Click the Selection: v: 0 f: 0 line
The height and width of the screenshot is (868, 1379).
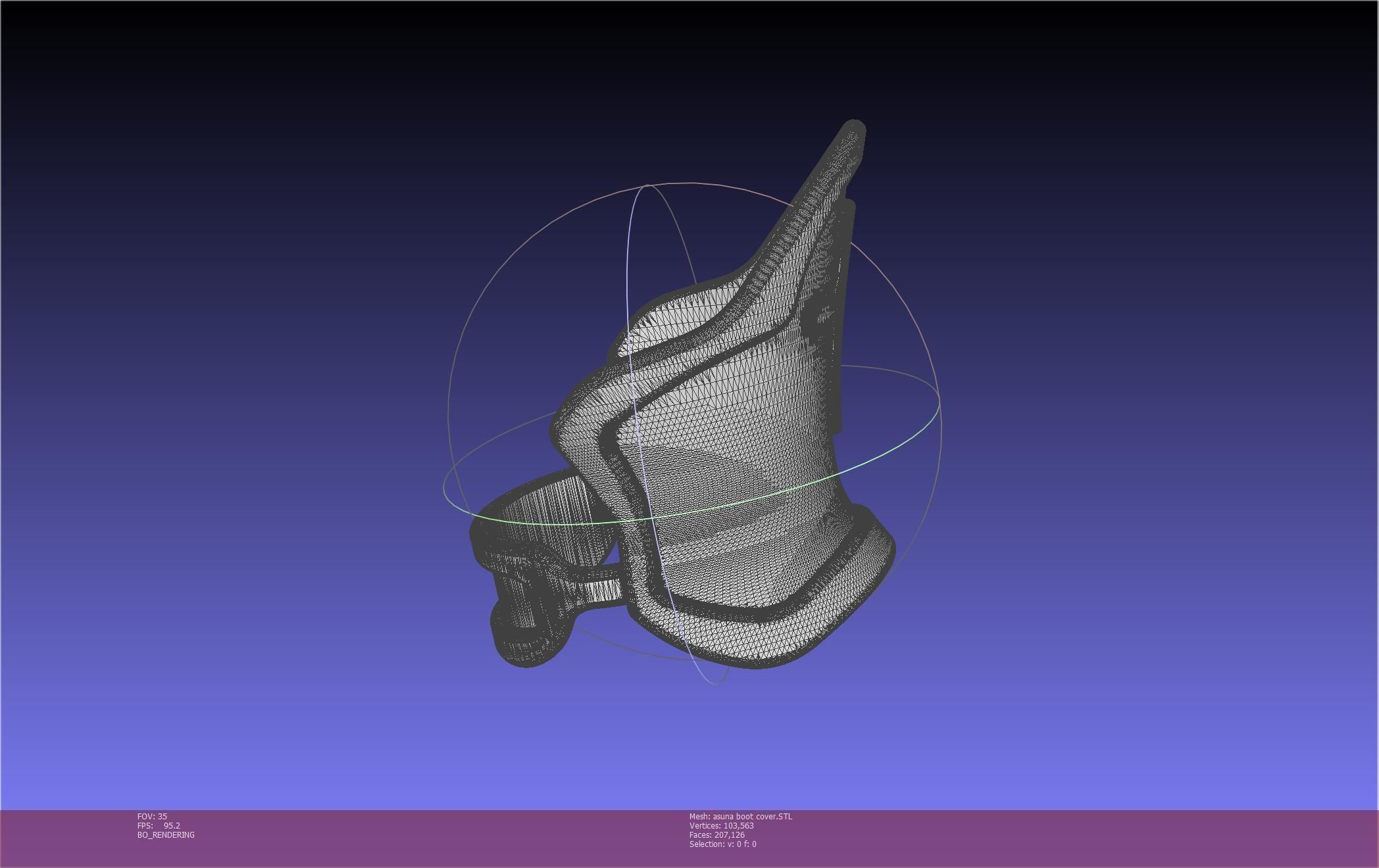723,844
